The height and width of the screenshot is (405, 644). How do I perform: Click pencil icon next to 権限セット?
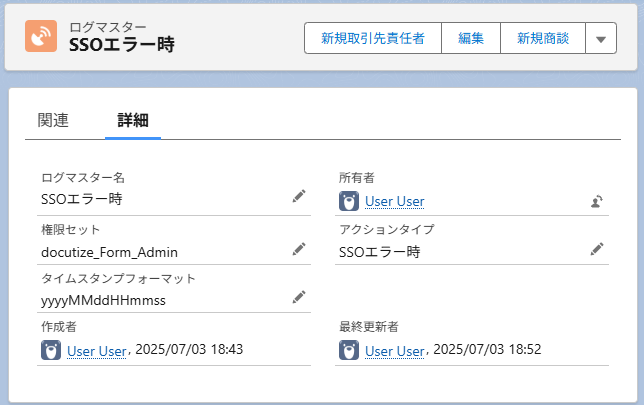point(298,248)
